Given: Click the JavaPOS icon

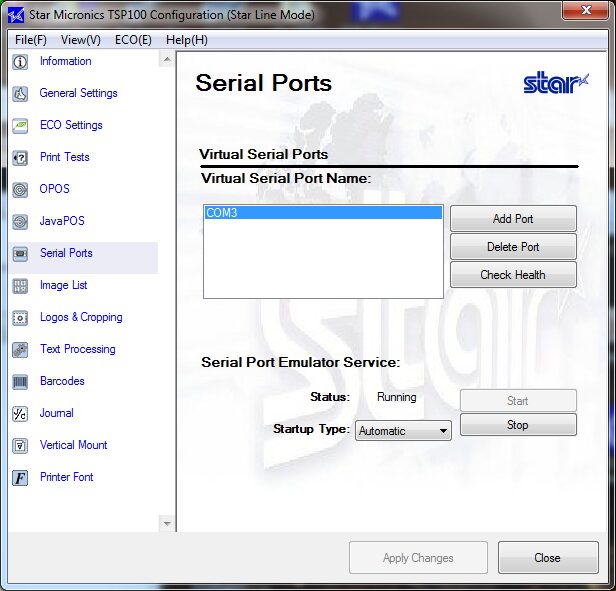Looking at the screenshot, I should [x=20, y=222].
